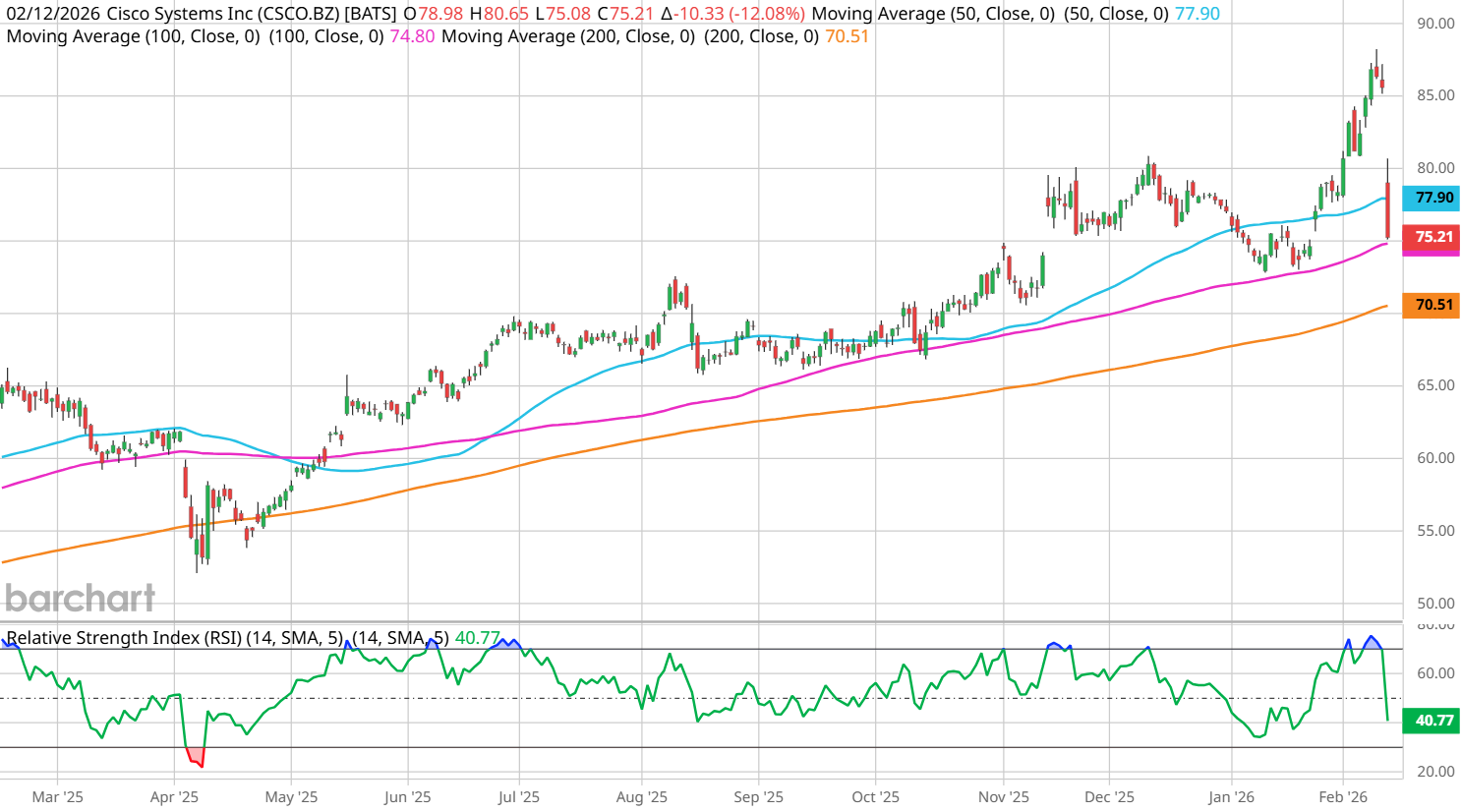Click the "90.00" price axis label
1461x812 pixels.
tap(1435, 24)
